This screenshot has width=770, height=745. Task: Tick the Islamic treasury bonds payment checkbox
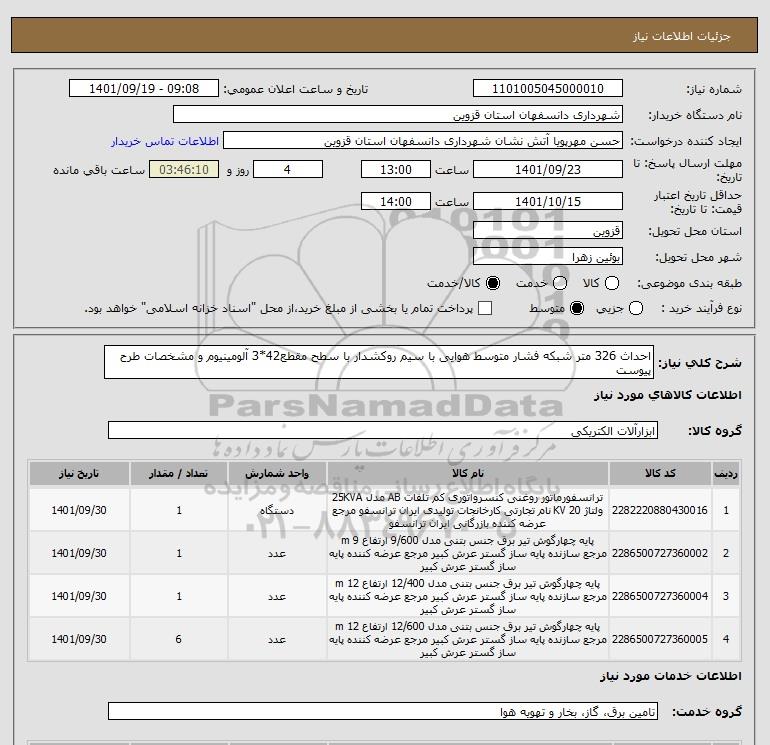click(x=485, y=308)
